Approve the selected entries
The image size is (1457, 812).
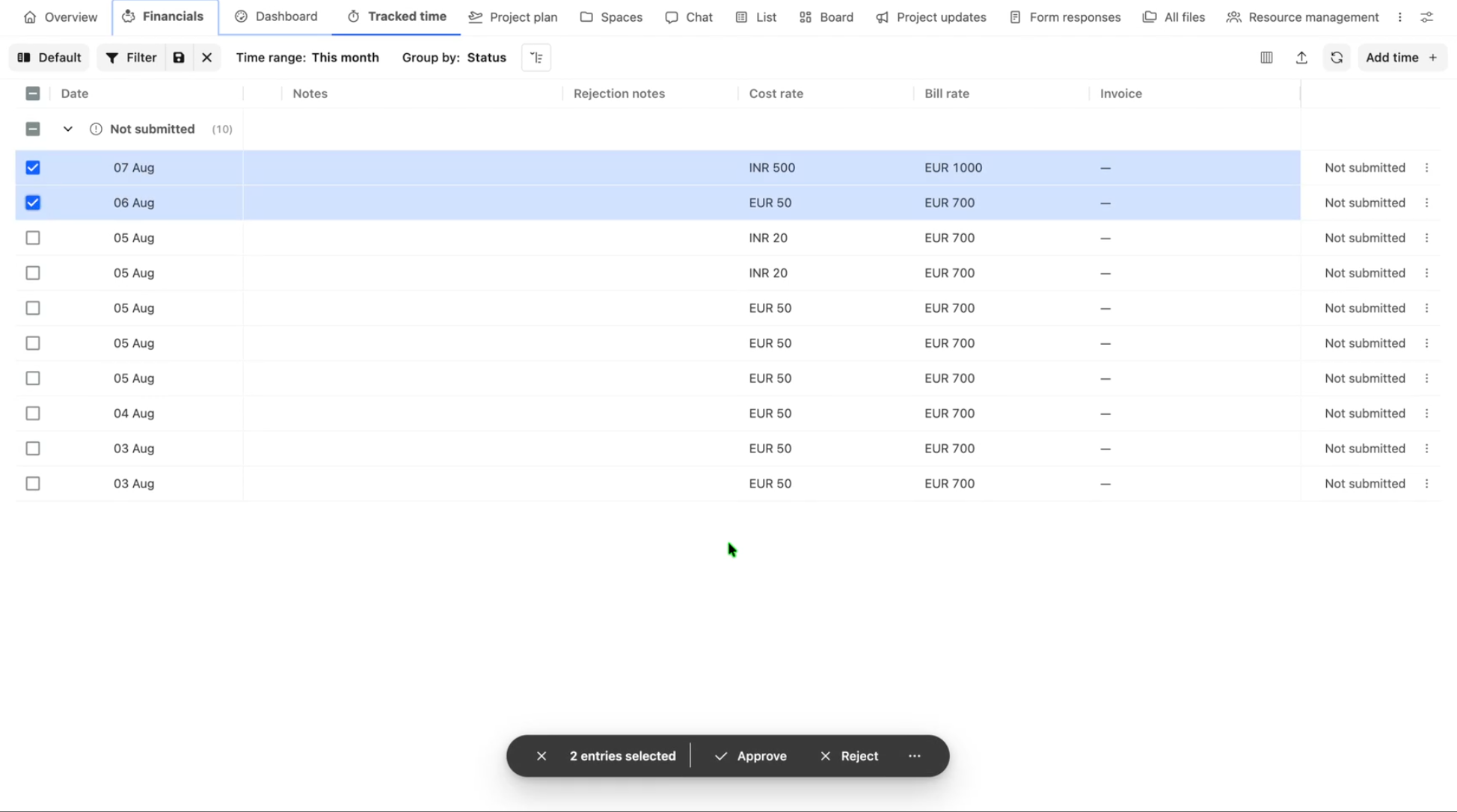pyautogui.click(x=750, y=756)
